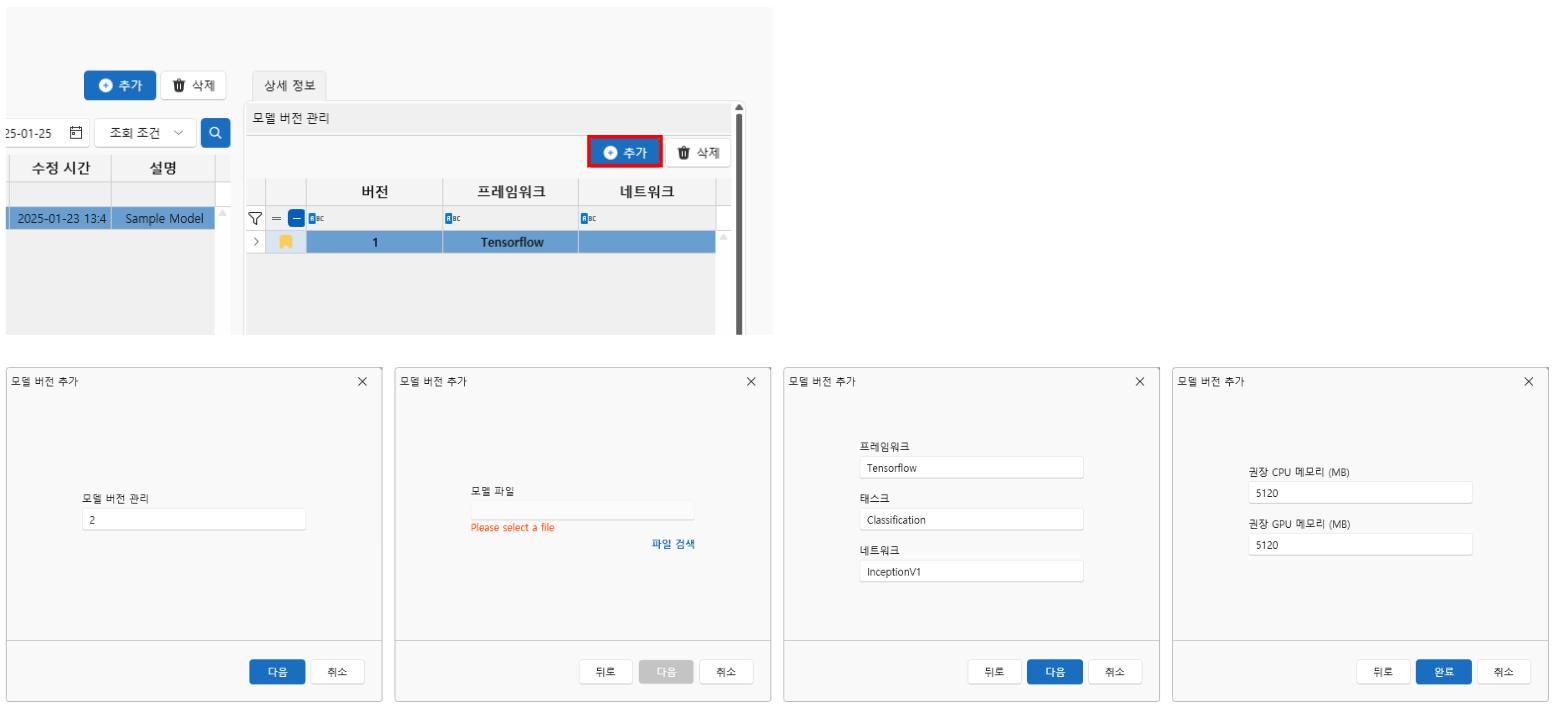Switch to the 상세 정보 tab
The height and width of the screenshot is (714, 1563).
(x=289, y=86)
